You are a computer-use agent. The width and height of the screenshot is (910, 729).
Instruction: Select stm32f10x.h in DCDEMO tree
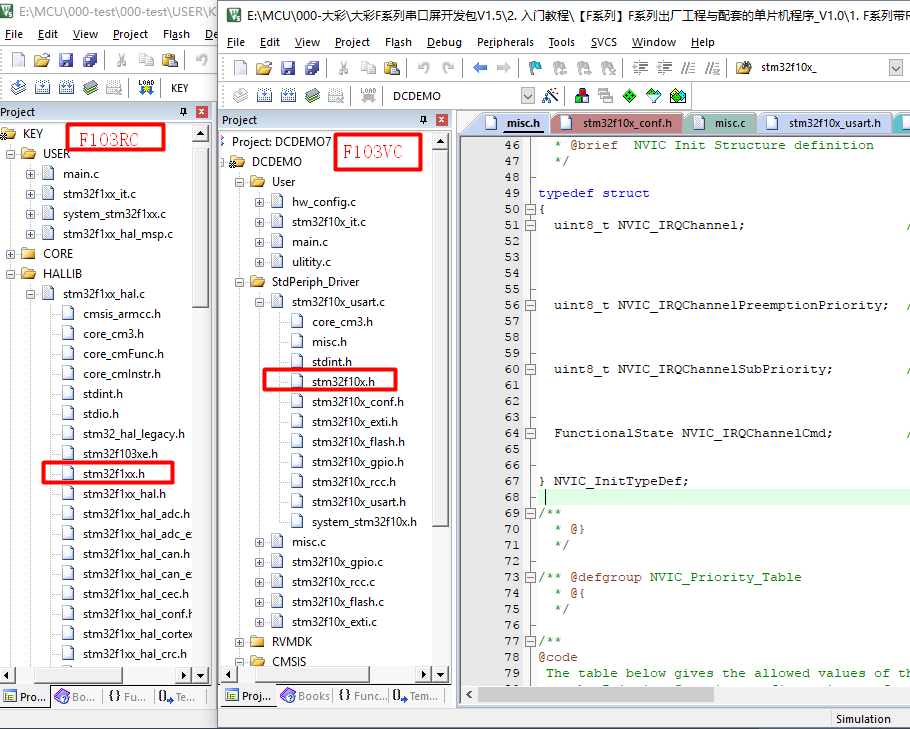point(343,382)
